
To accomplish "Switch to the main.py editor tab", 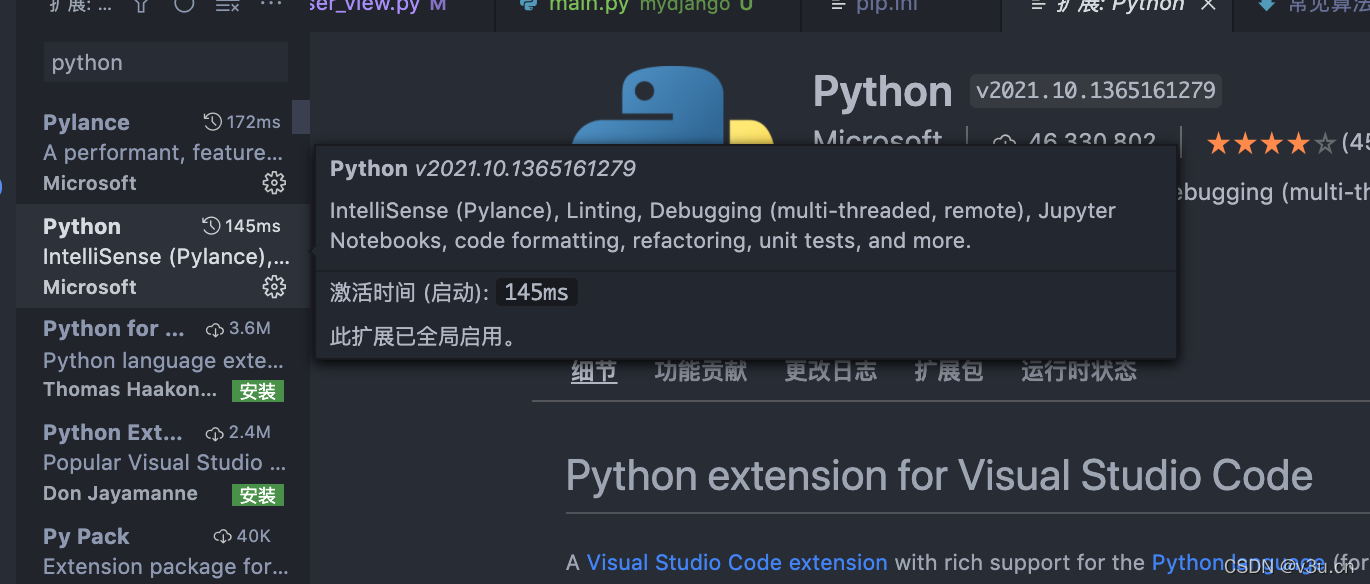I will [x=588, y=6].
